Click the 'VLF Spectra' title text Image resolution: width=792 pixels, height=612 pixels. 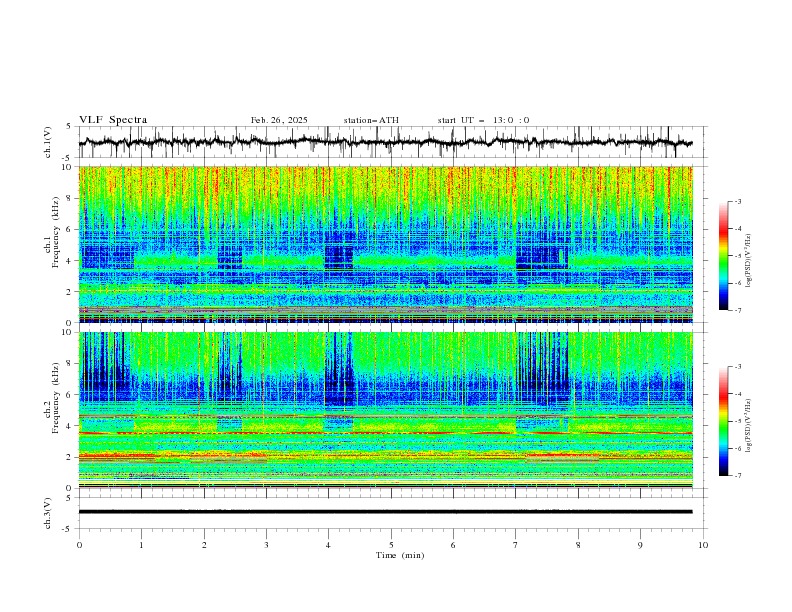(113, 120)
